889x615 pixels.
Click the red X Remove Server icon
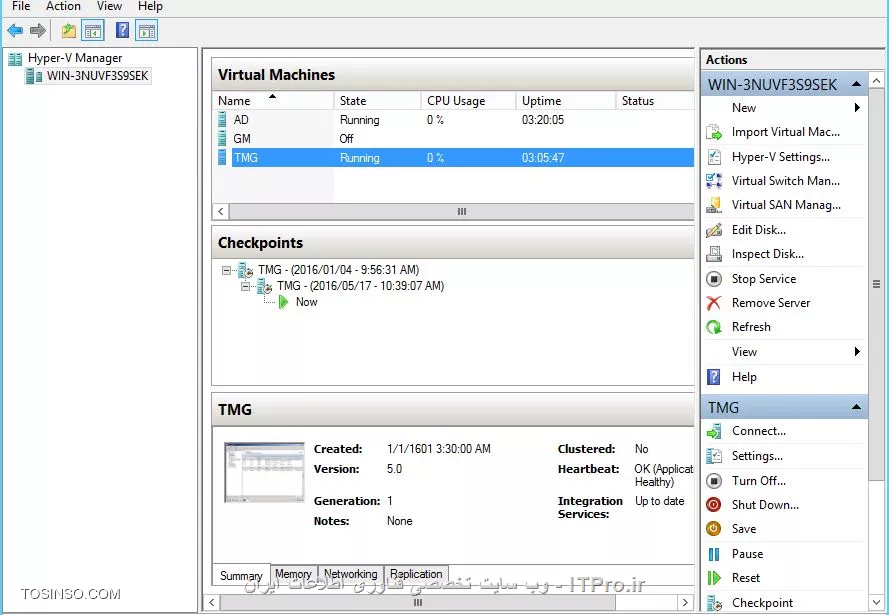click(x=714, y=303)
